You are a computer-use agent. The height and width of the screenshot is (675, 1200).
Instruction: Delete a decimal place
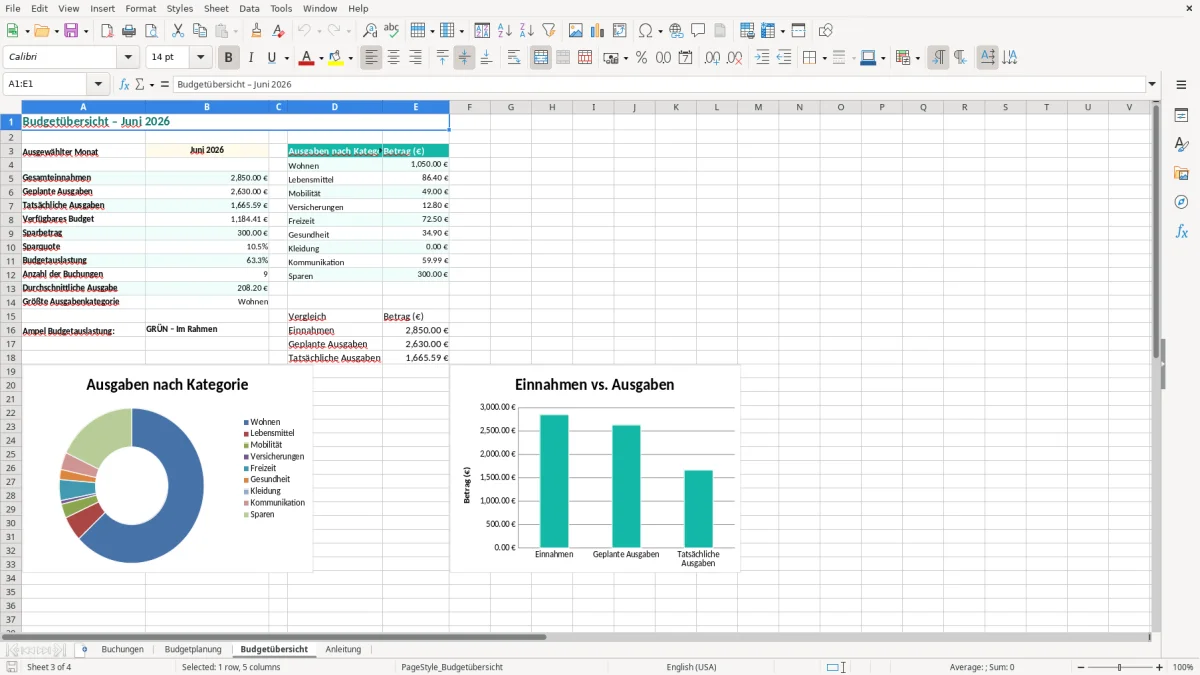[734, 58]
